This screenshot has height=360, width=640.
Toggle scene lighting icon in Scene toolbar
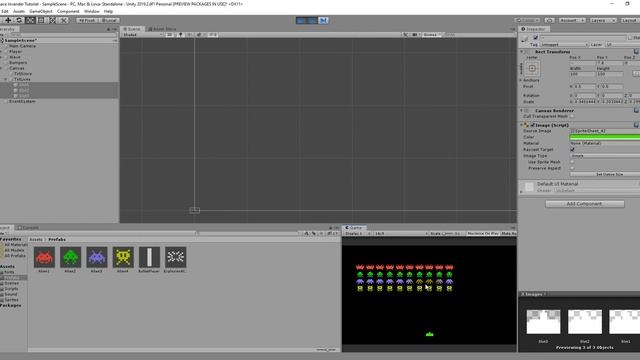[181, 35]
